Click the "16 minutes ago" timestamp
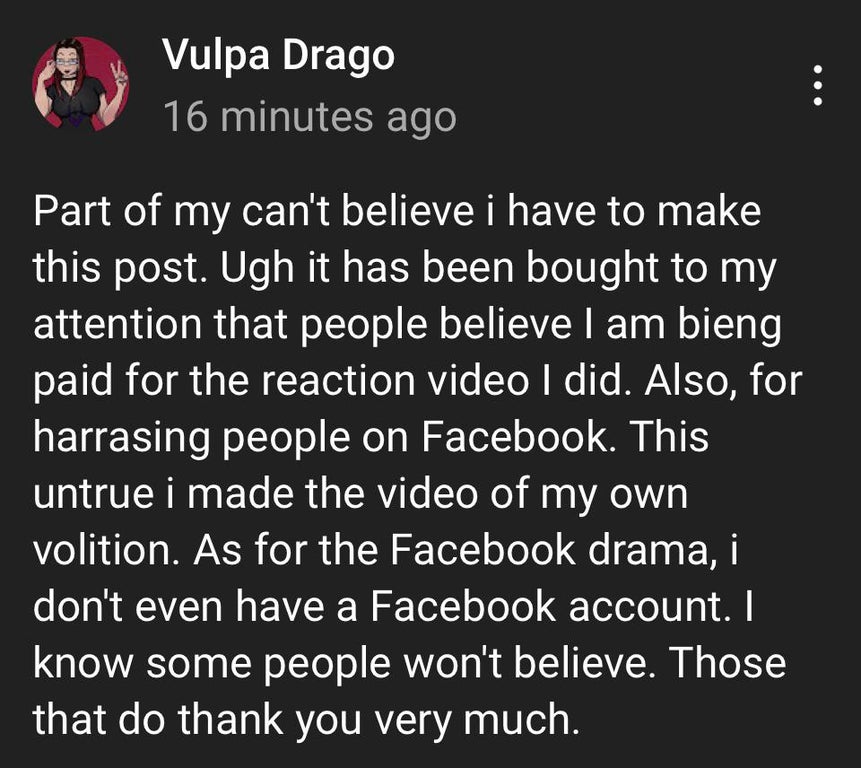 pos(310,117)
